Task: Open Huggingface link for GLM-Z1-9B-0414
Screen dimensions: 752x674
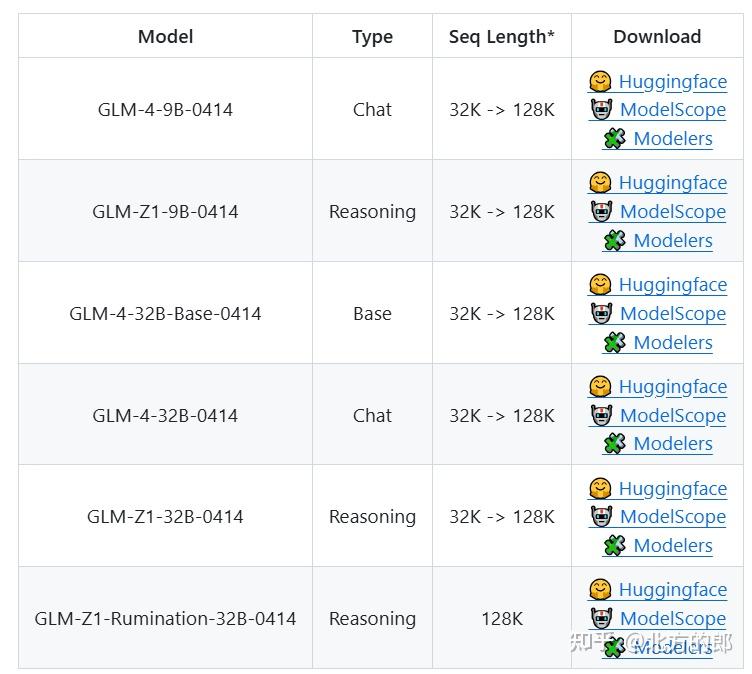Action: 672,183
